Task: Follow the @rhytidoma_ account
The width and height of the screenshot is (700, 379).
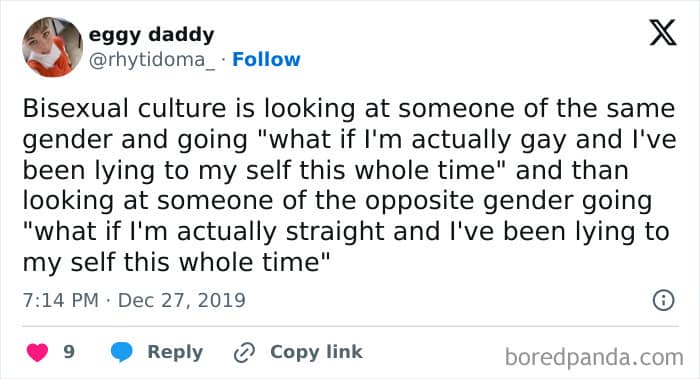Action: click(266, 59)
